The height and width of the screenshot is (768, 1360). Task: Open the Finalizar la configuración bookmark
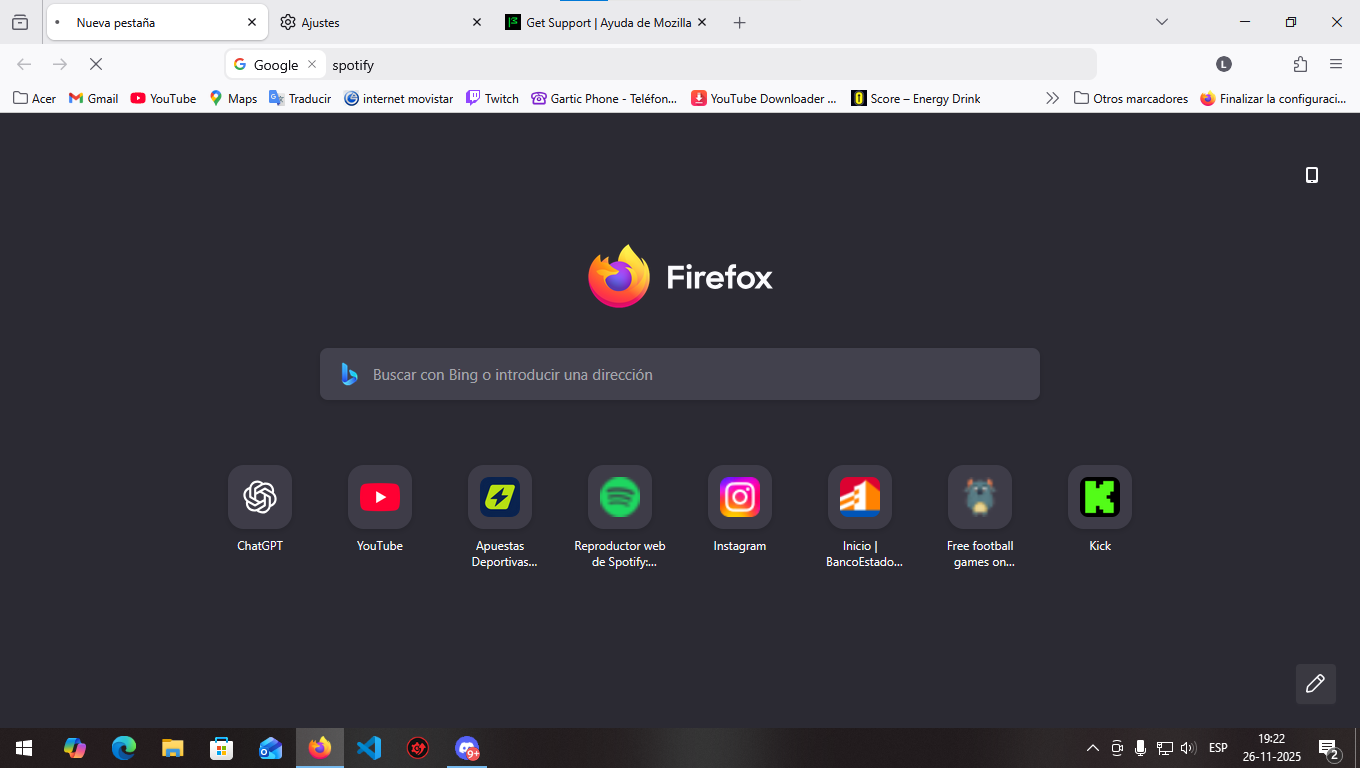click(x=1274, y=98)
